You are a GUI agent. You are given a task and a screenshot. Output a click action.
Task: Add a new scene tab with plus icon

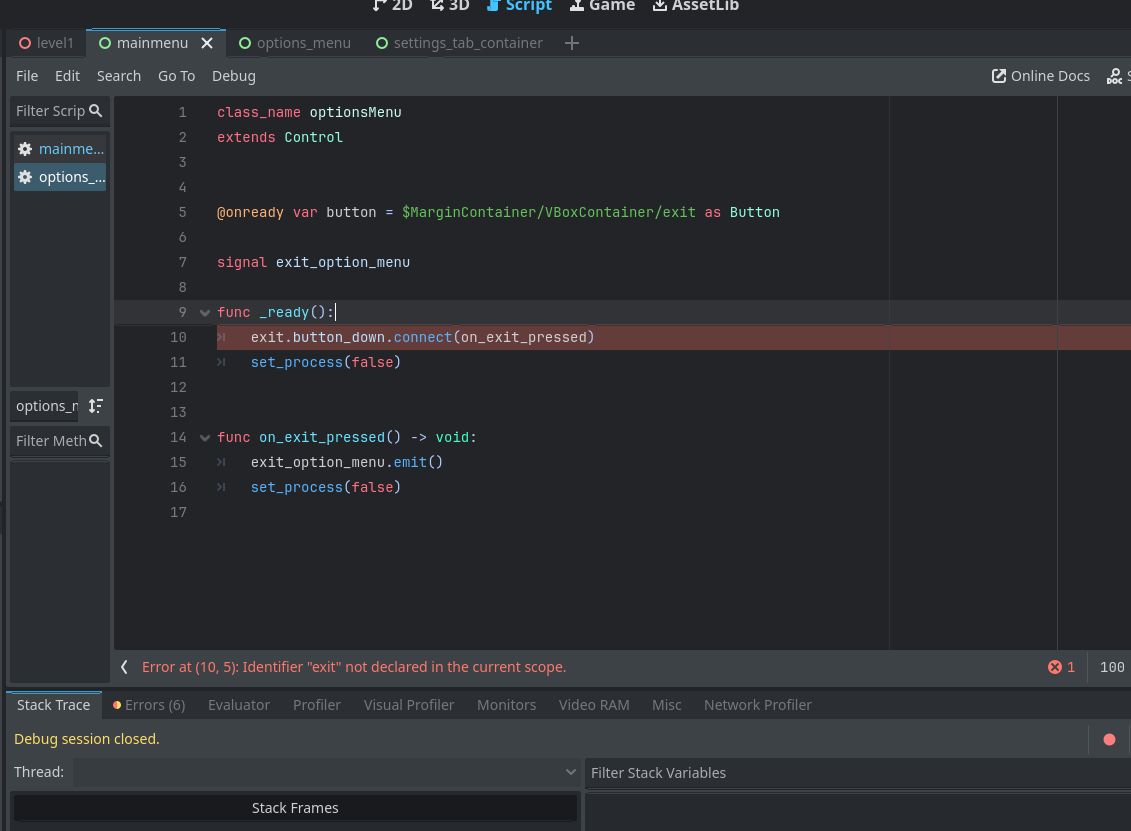(x=571, y=43)
